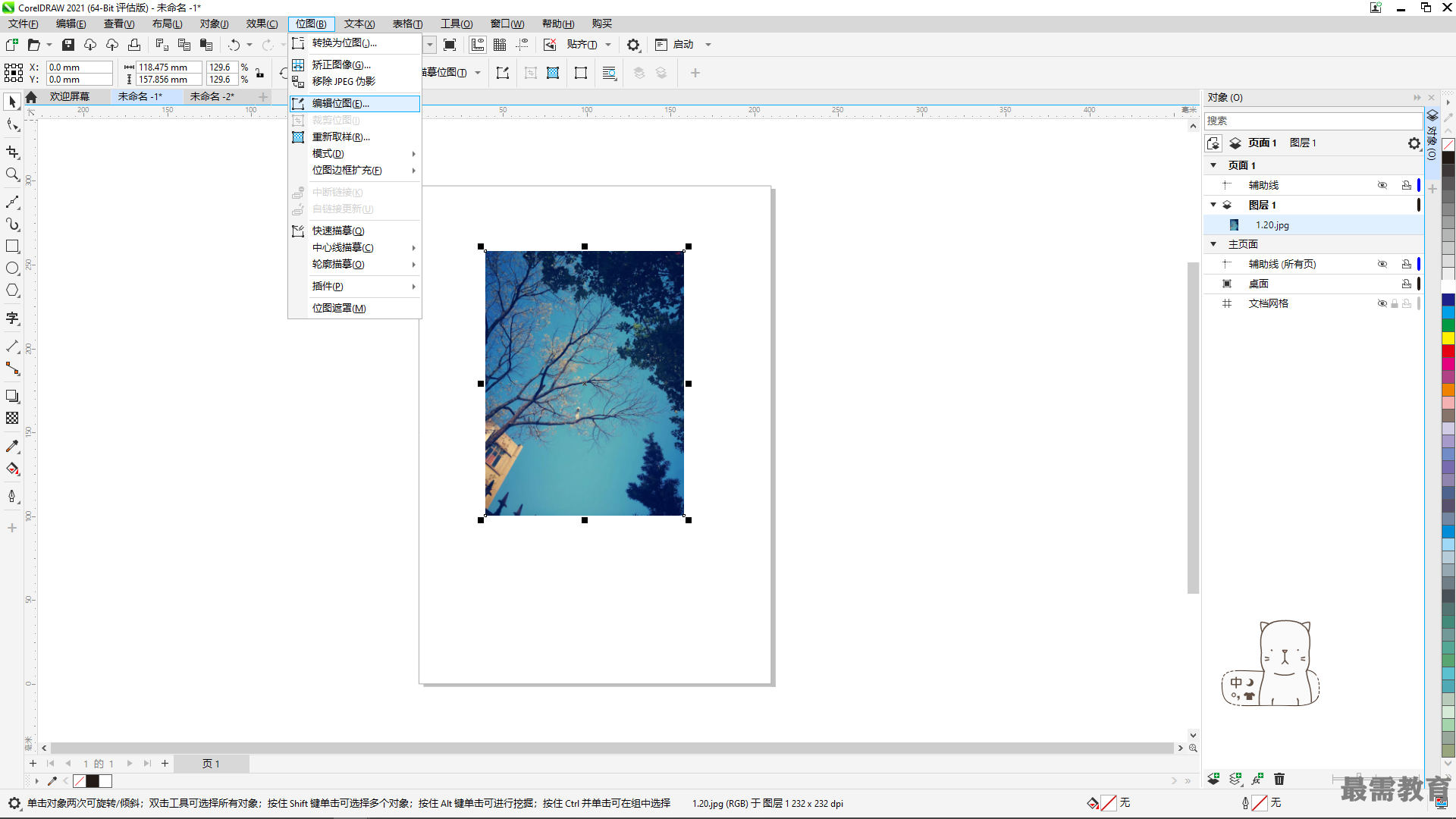Expand 中心线描摹 submenu

tap(355, 247)
